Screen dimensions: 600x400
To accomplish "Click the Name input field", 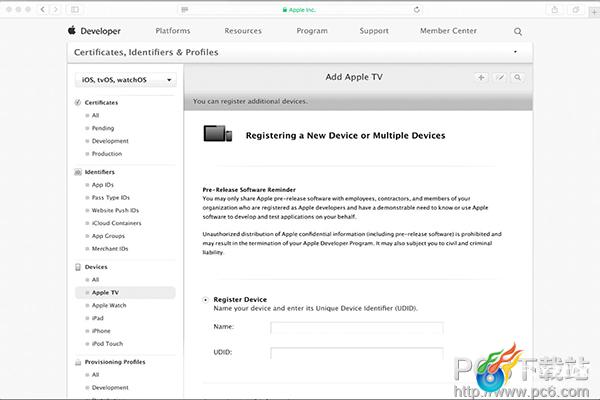I will 357,328.
